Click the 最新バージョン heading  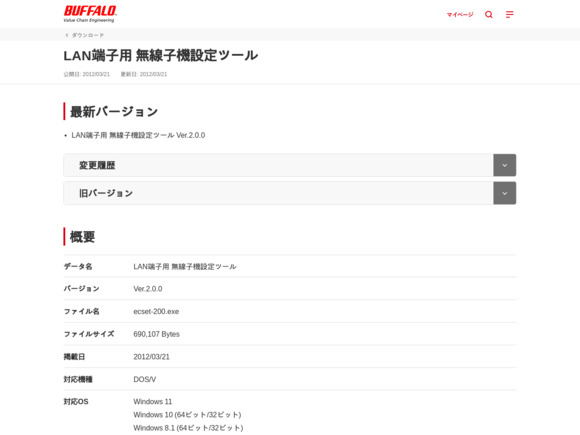(114, 111)
